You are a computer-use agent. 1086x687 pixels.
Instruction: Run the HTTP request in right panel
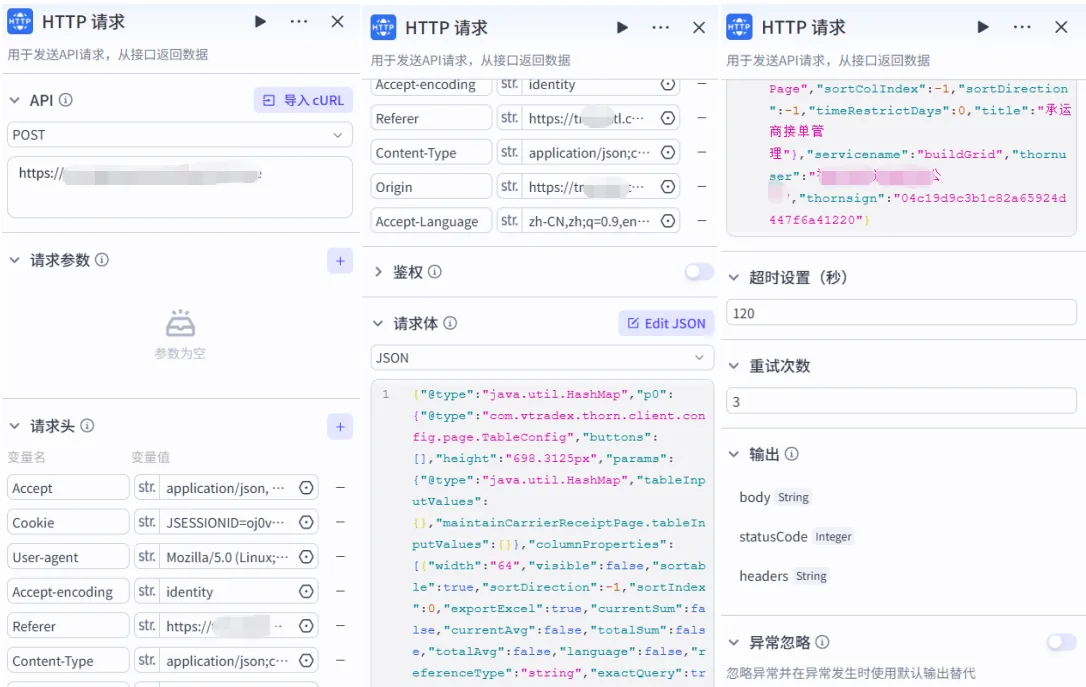pyautogui.click(x=983, y=27)
